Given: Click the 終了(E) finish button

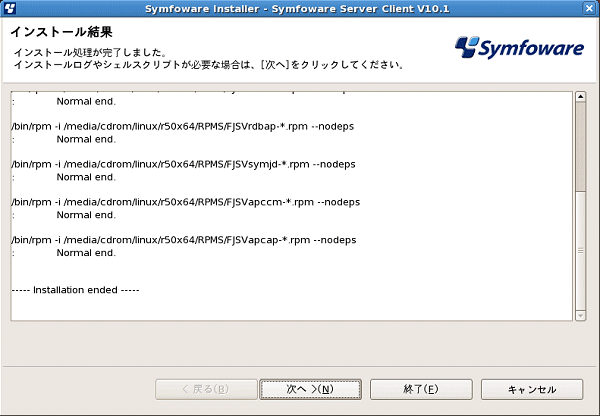Looking at the screenshot, I should click(x=421, y=389).
